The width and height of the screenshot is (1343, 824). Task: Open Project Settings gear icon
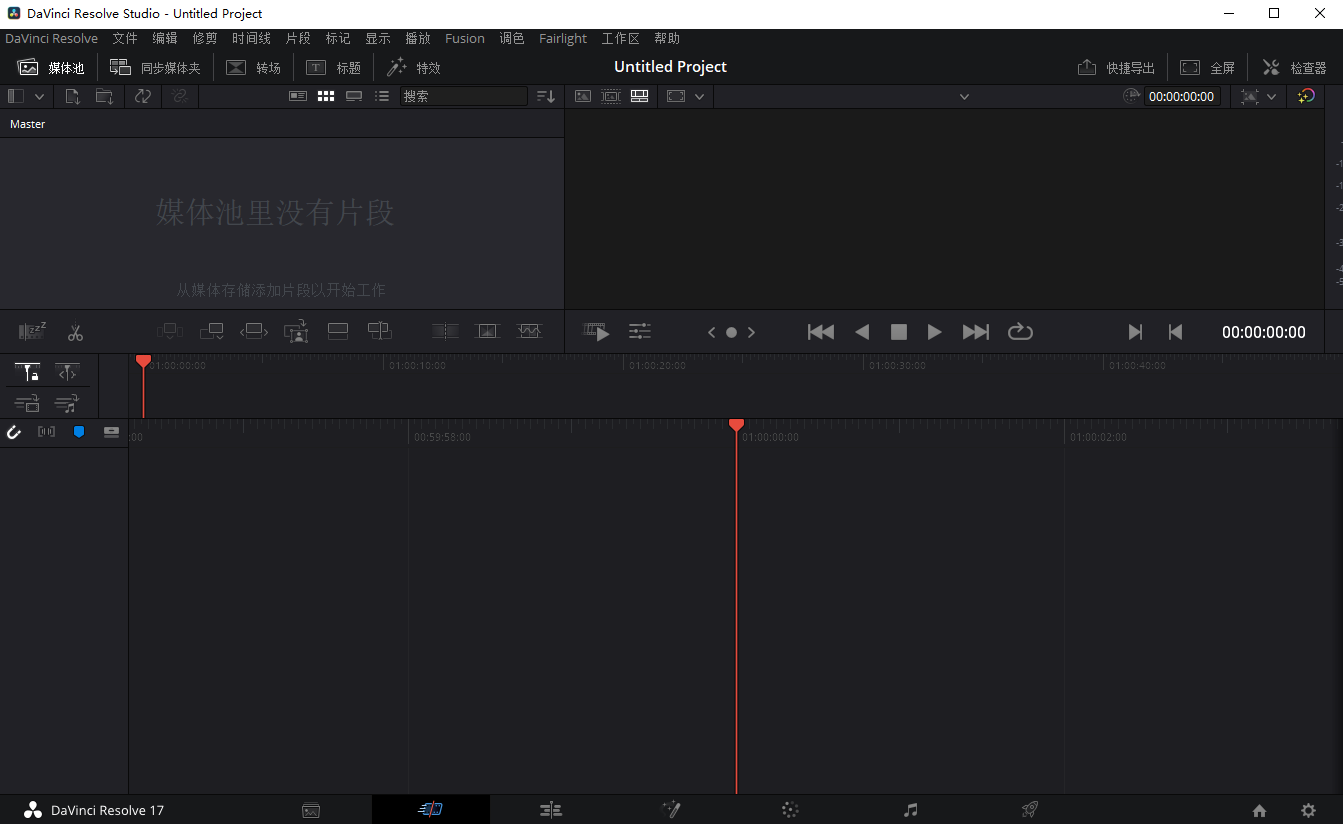pos(1308,810)
